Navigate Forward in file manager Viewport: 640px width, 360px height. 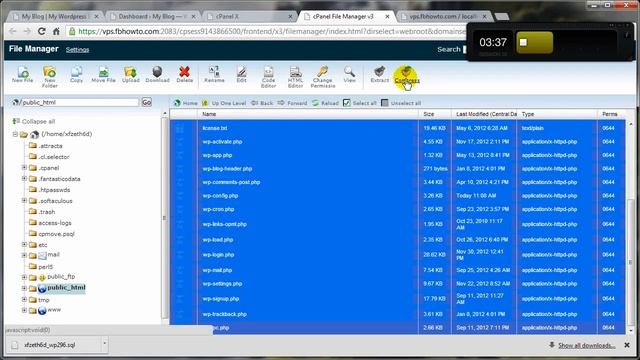coord(292,103)
